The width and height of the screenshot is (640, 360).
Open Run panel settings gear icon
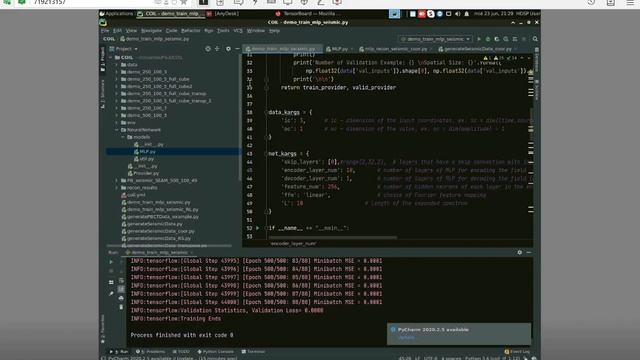point(520,252)
